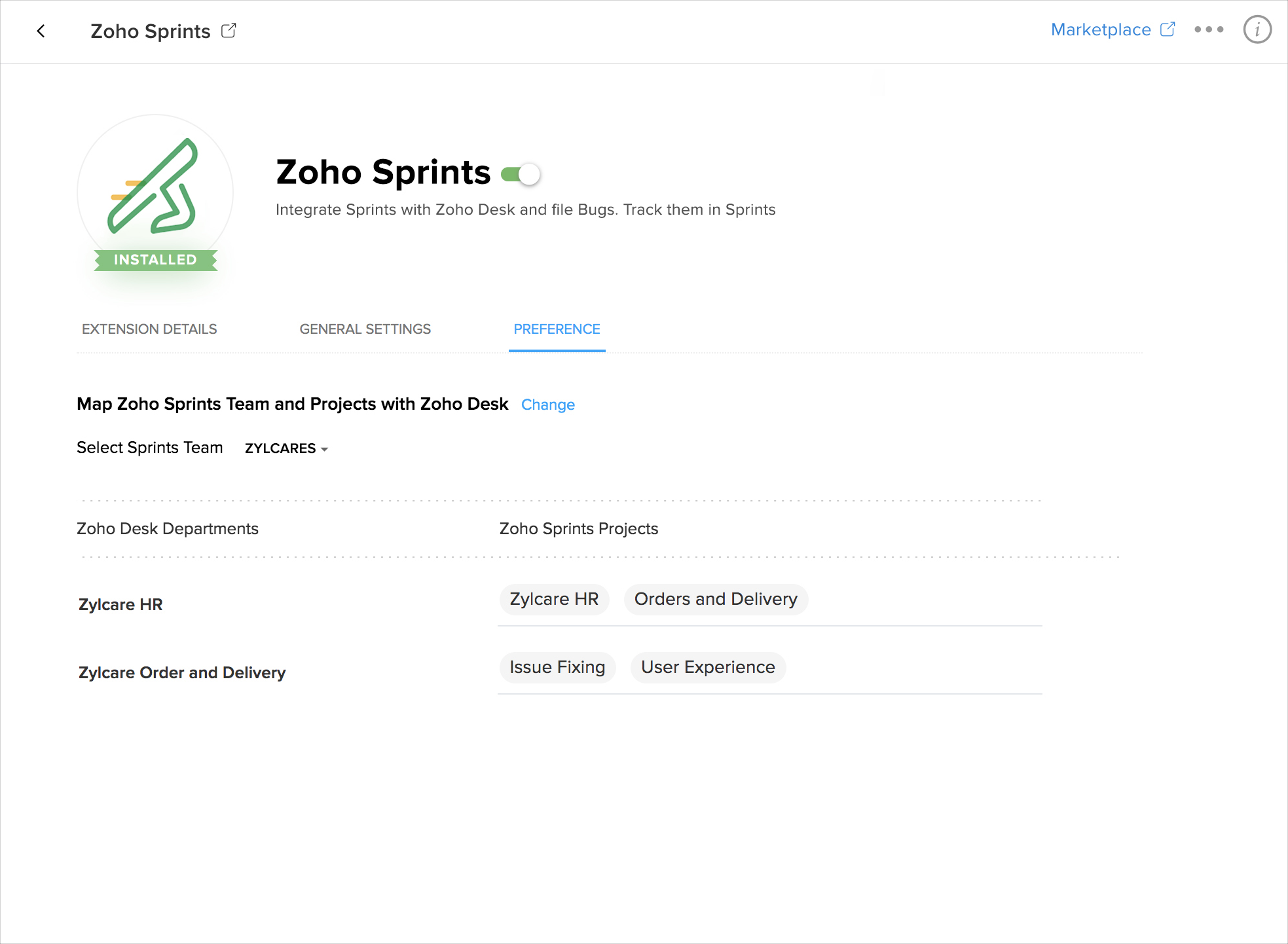Click the info icon in header
The image size is (1288, 944).
[1257, 29]
